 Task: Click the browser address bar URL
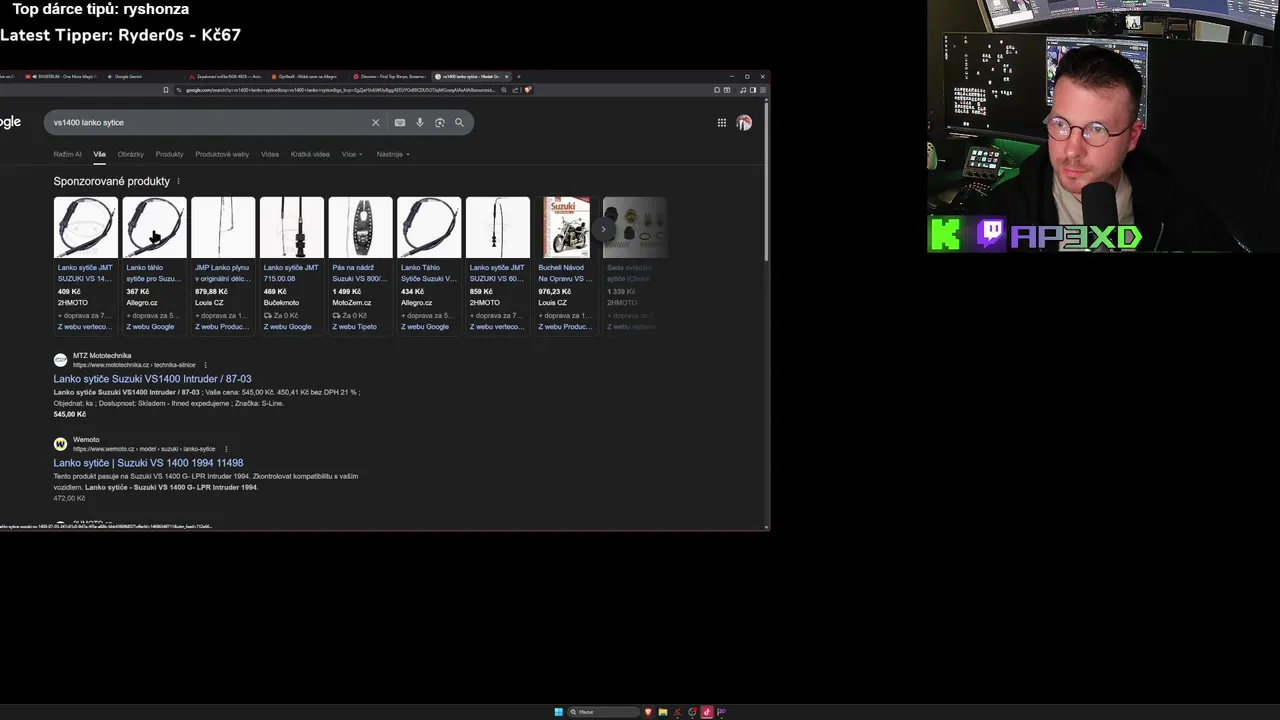(x=340, y=90)
